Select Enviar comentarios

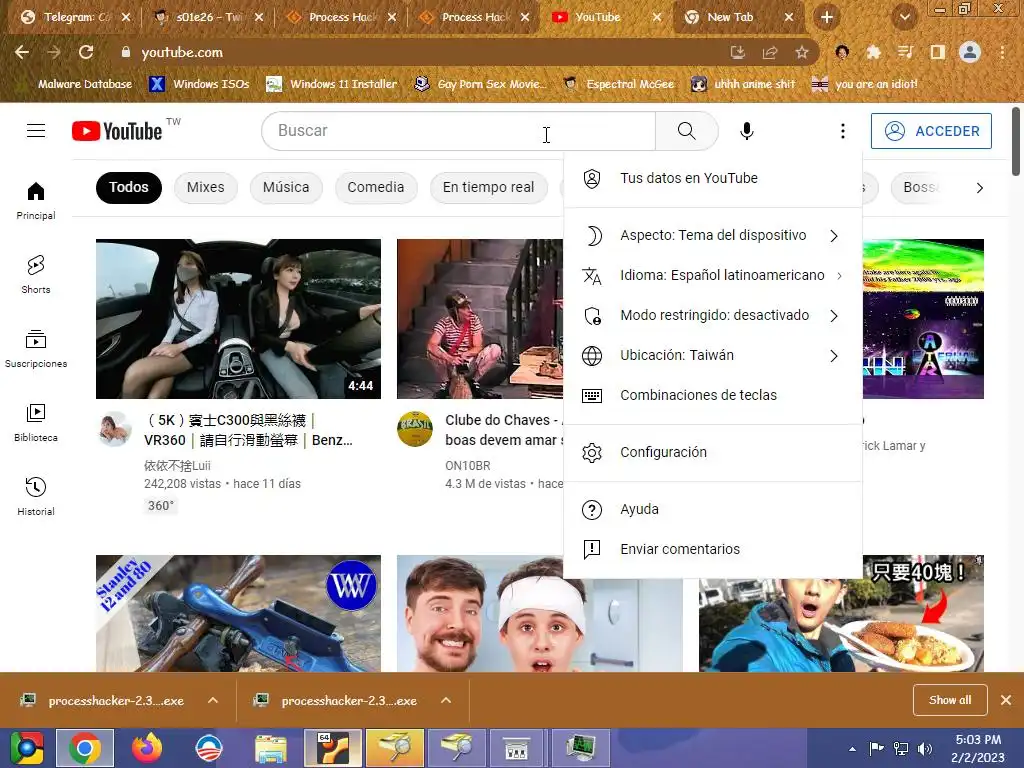click(x=712, y=549)
